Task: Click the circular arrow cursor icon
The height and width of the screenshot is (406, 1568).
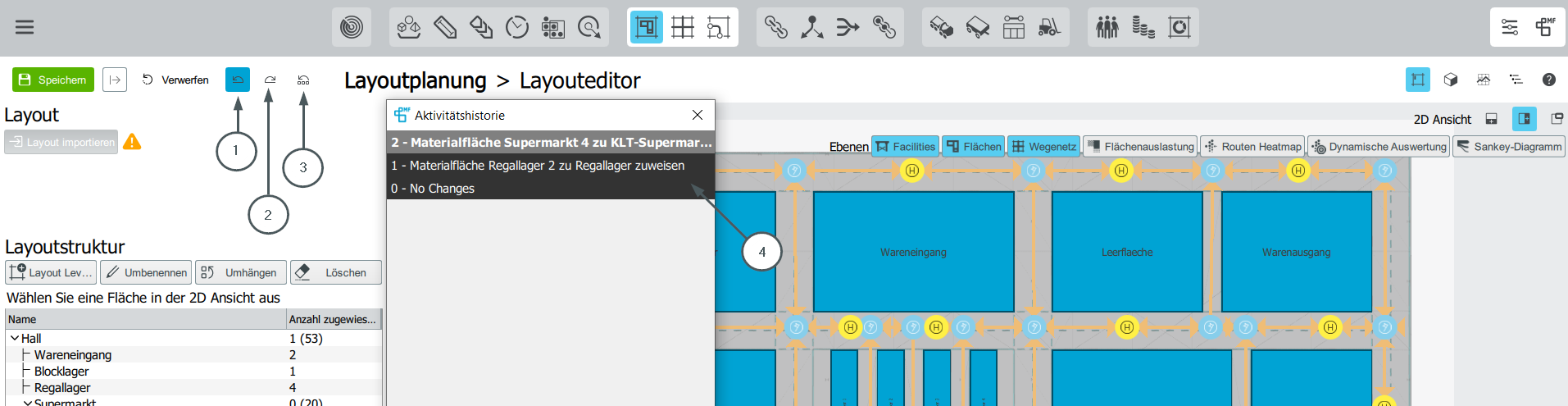Action: pyautogui.click(x=589, y=27)
